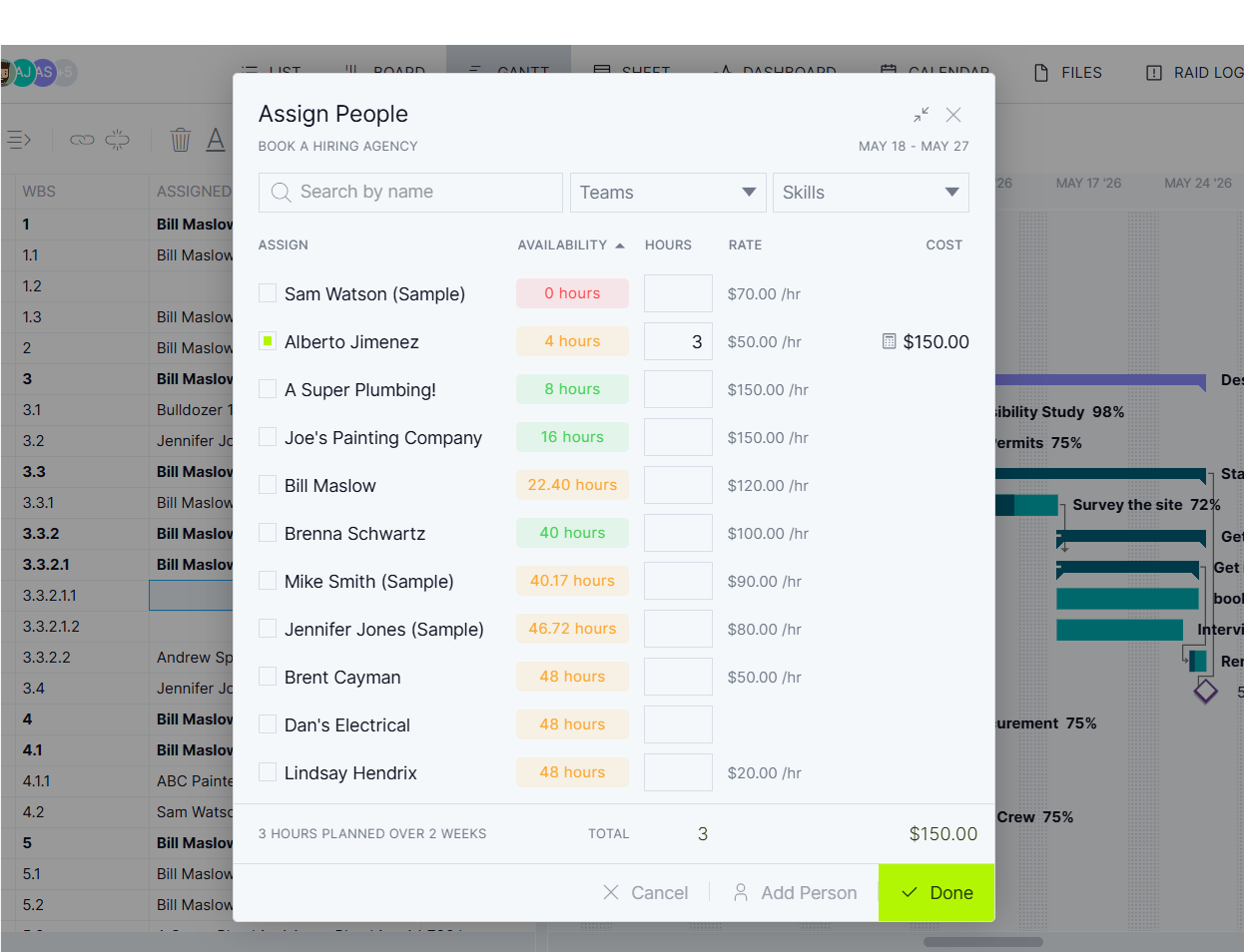Image resolution: width=1244 pixels, height=952 pixels.
Task: Uncheck the Alberto Jimenez checkbox
Action: [268, 341]
